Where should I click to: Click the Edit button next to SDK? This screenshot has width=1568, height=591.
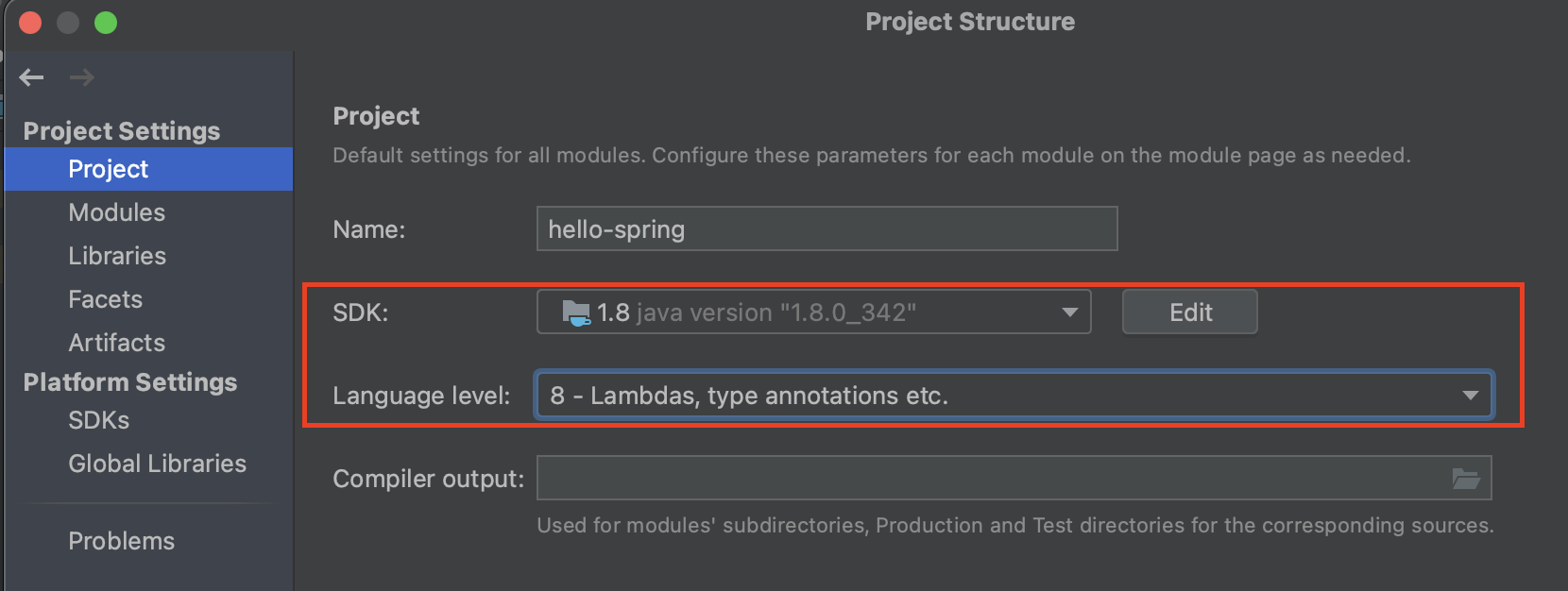pos(1189,312)
